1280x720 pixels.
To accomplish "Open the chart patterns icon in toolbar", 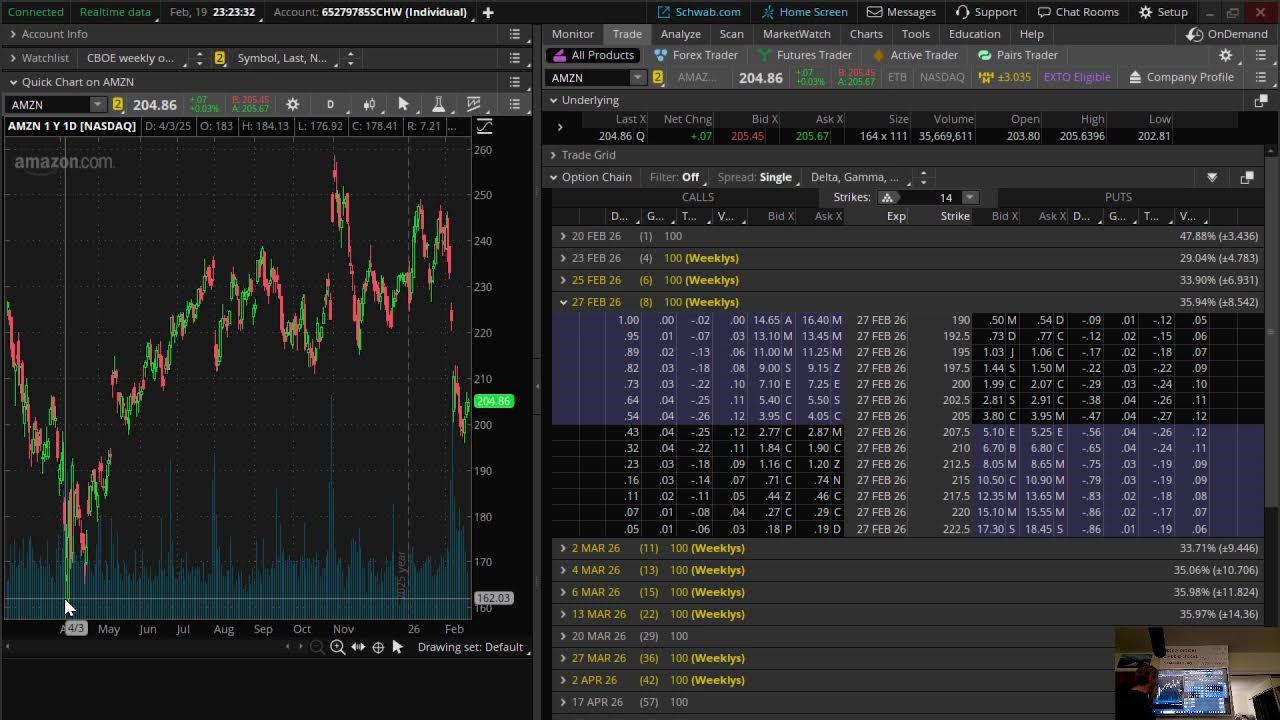I will click(474, 104).
